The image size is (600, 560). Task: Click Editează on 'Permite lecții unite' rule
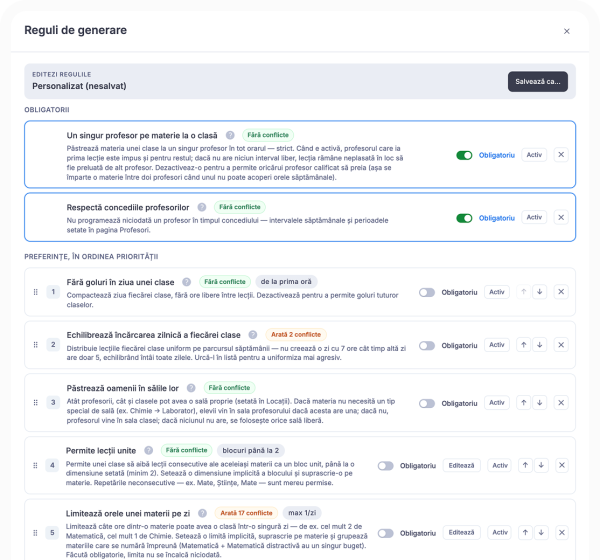tap(461, 465)
